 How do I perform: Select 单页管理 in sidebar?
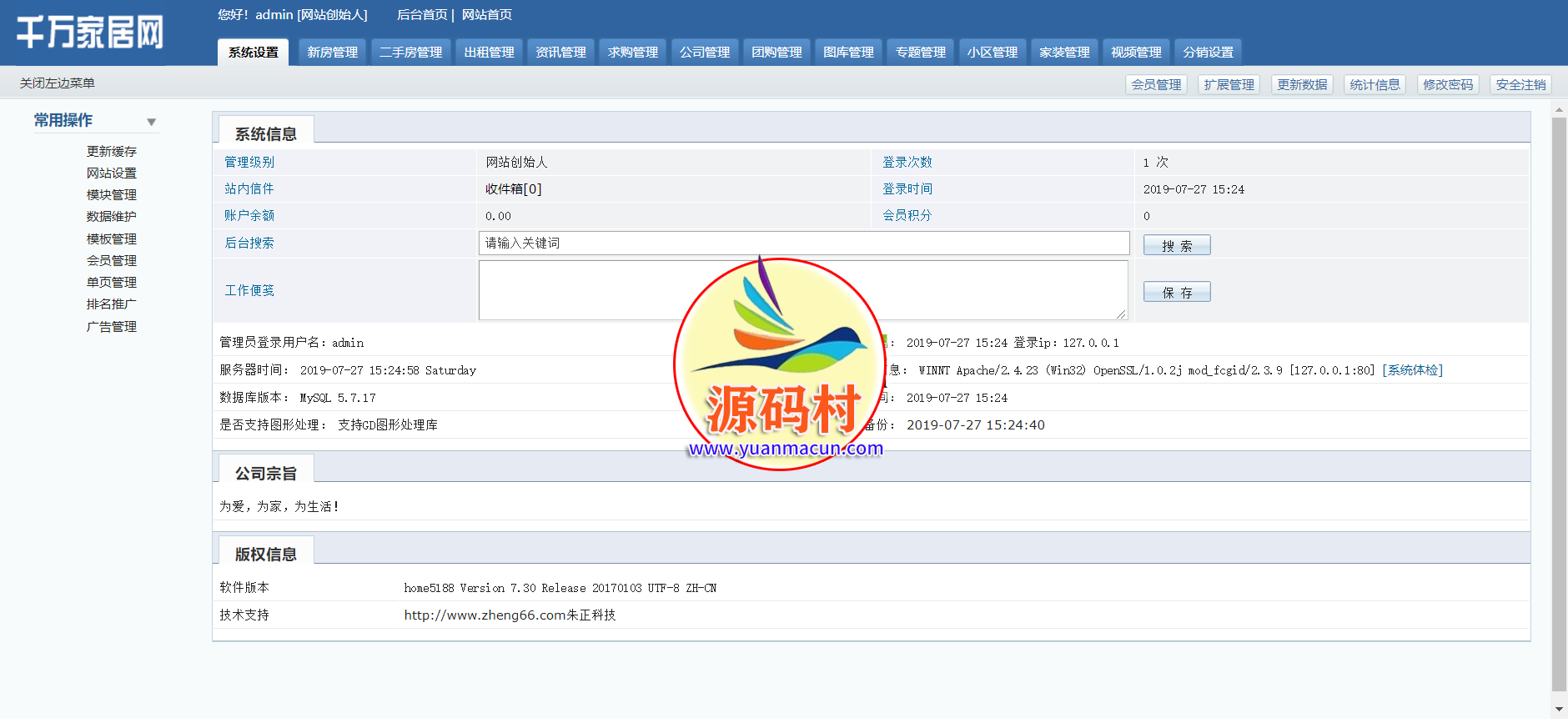[112, 283]
